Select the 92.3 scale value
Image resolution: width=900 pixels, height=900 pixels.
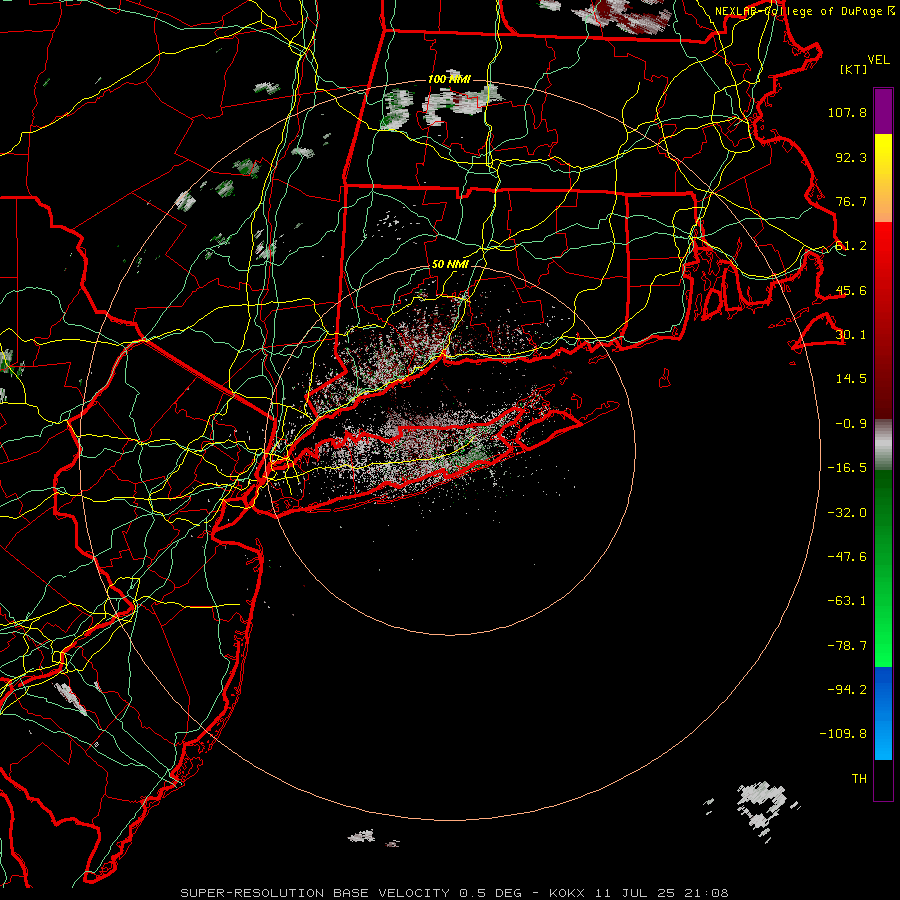(x=851, y=157)
